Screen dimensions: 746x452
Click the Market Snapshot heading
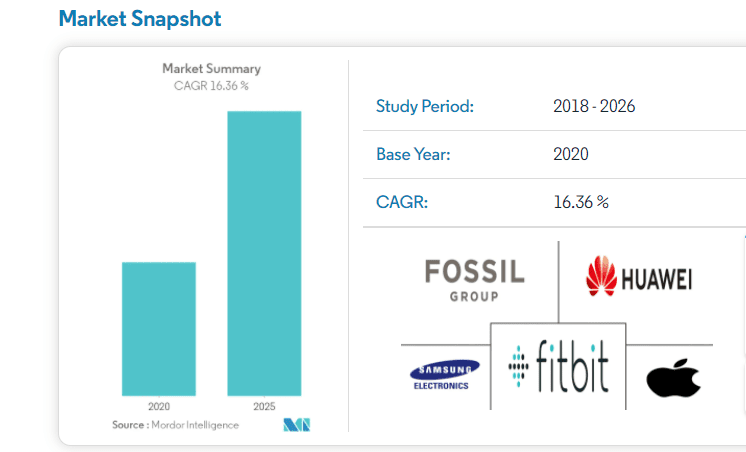(x=140, y=19)
